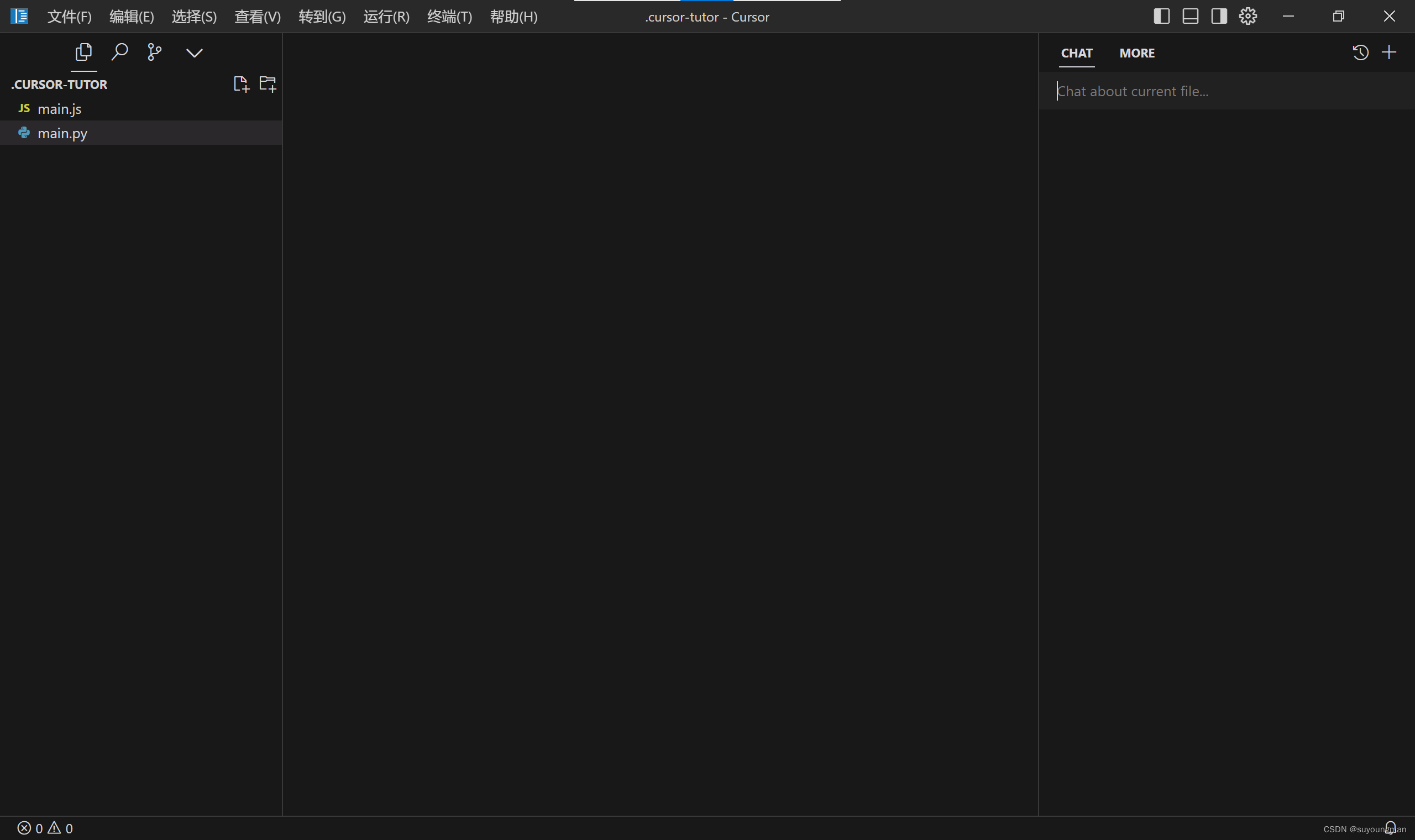This screenshot has width=1415, height=840.
Task: Click the New Folder icon
Action: pos(267,85)
